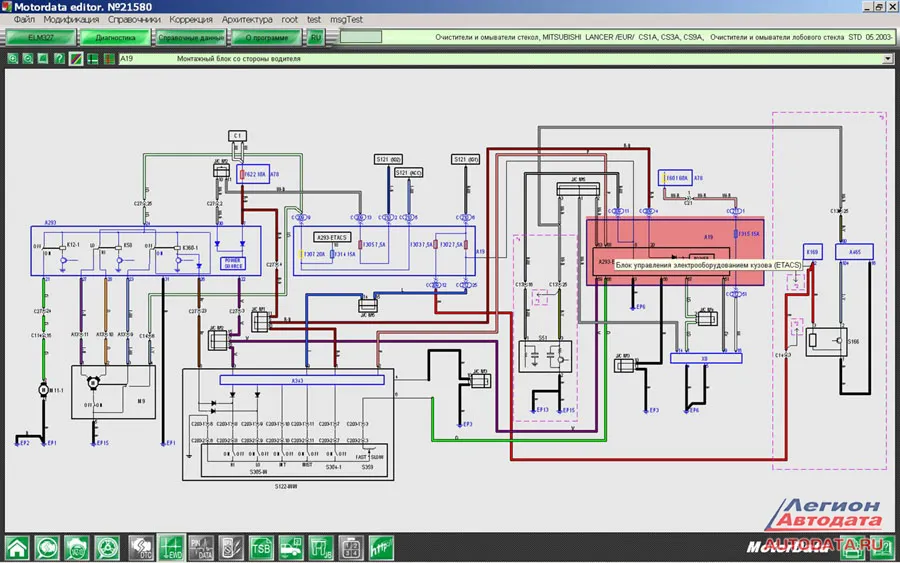Screen dimensions: 900x563
Task: Click the ELM327 button
Action: (x=39, y=38)
